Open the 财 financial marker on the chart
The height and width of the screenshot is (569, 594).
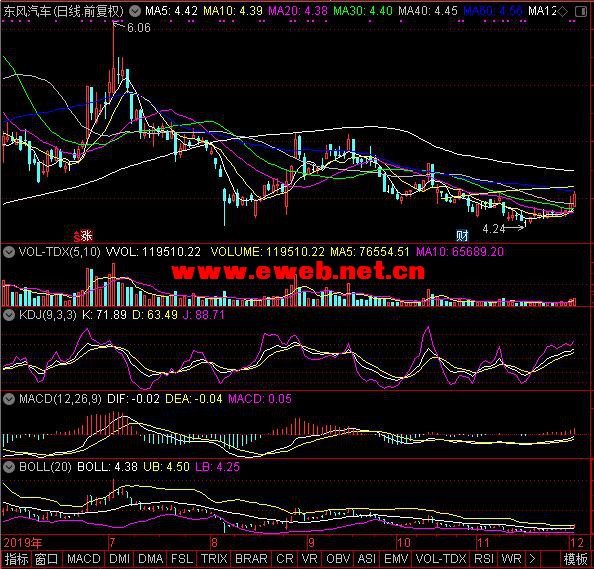click(x=462, y=236)
